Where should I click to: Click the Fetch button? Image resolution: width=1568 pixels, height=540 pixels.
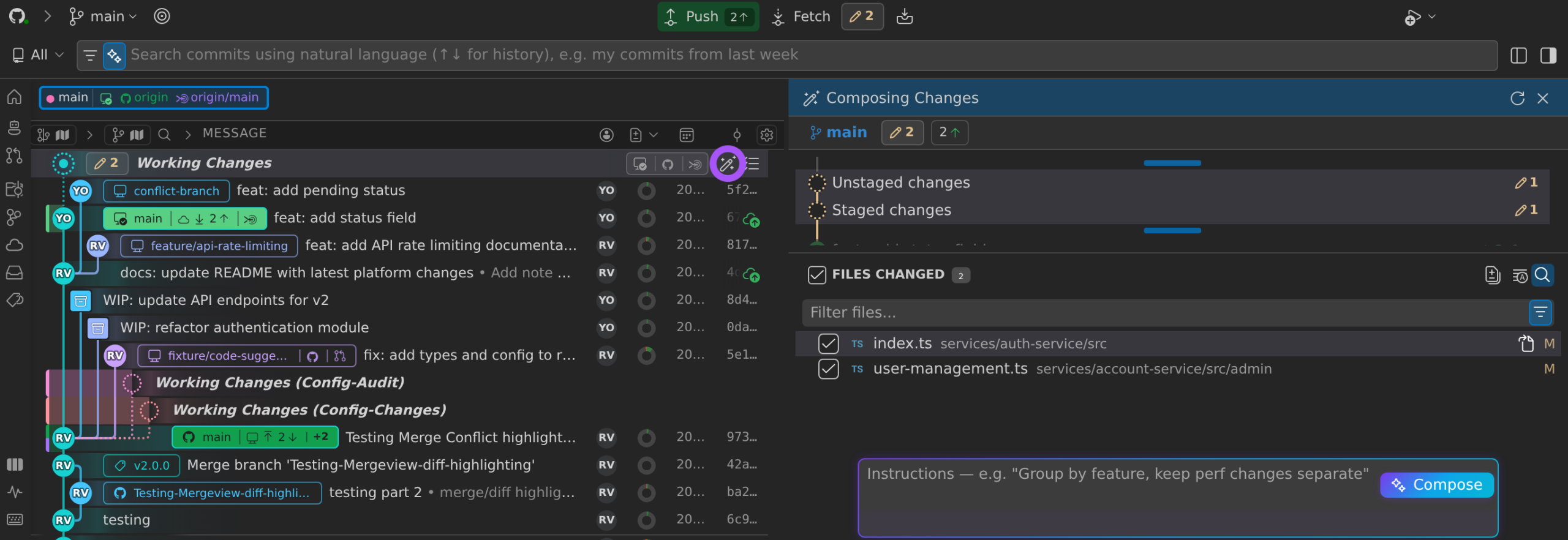(801, 17)
